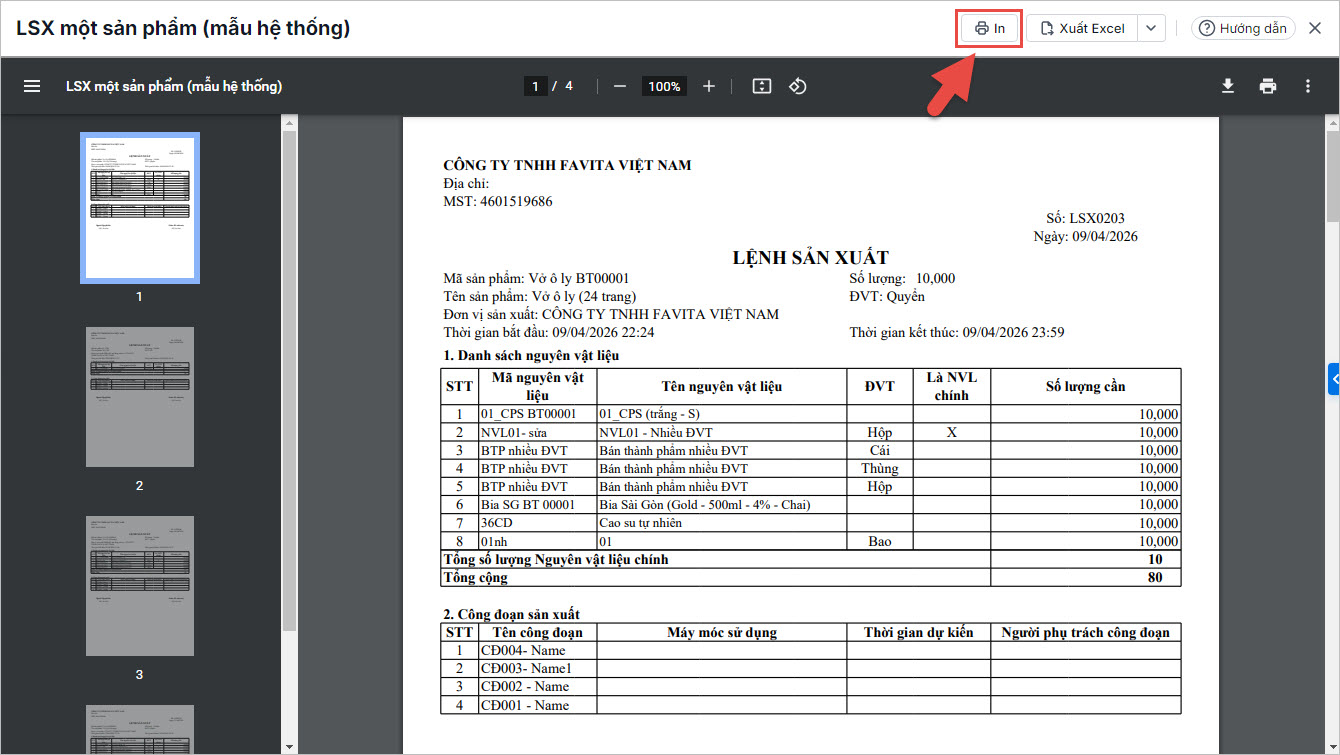Screen dimensions: 1340x755
Task: Click the Thùng unit cell
Action: click(880, 468)
